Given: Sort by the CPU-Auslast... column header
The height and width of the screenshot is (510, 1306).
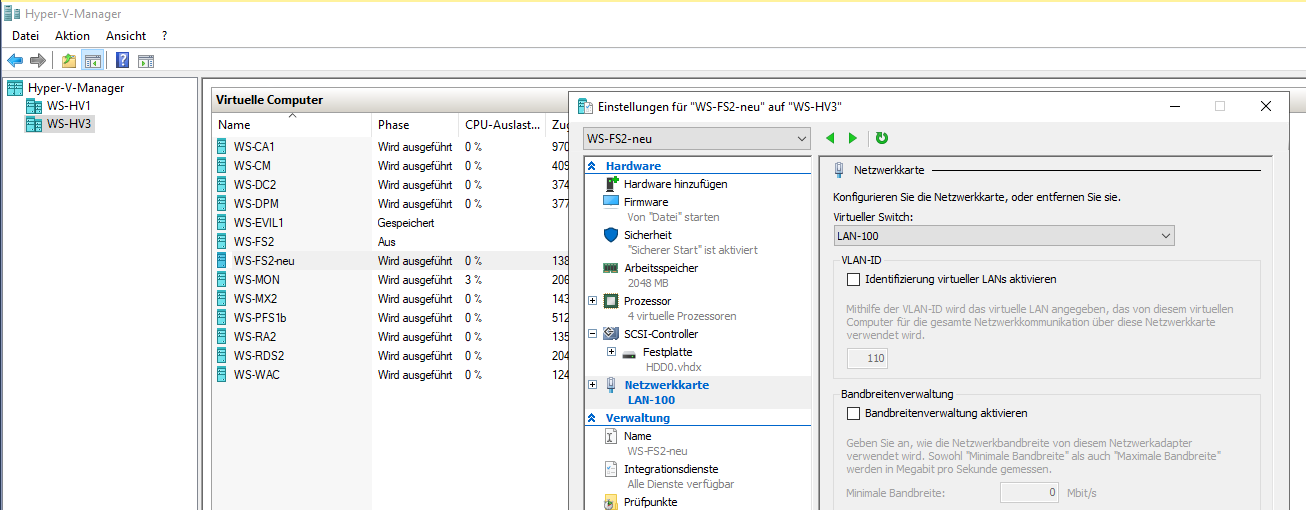Looking at the screenshot, I should click(x=501, y=125).
